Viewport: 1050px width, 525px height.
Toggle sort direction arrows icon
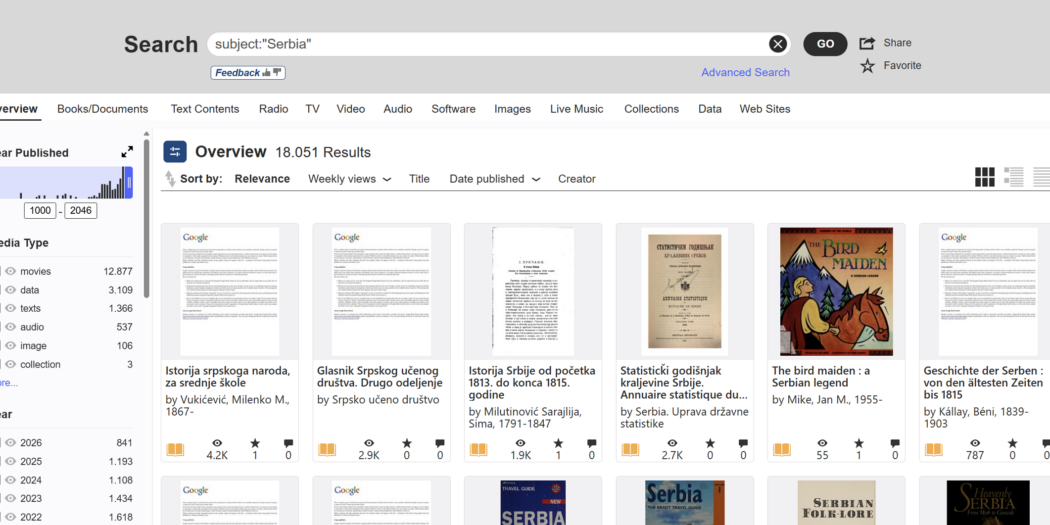coord(170,179)
